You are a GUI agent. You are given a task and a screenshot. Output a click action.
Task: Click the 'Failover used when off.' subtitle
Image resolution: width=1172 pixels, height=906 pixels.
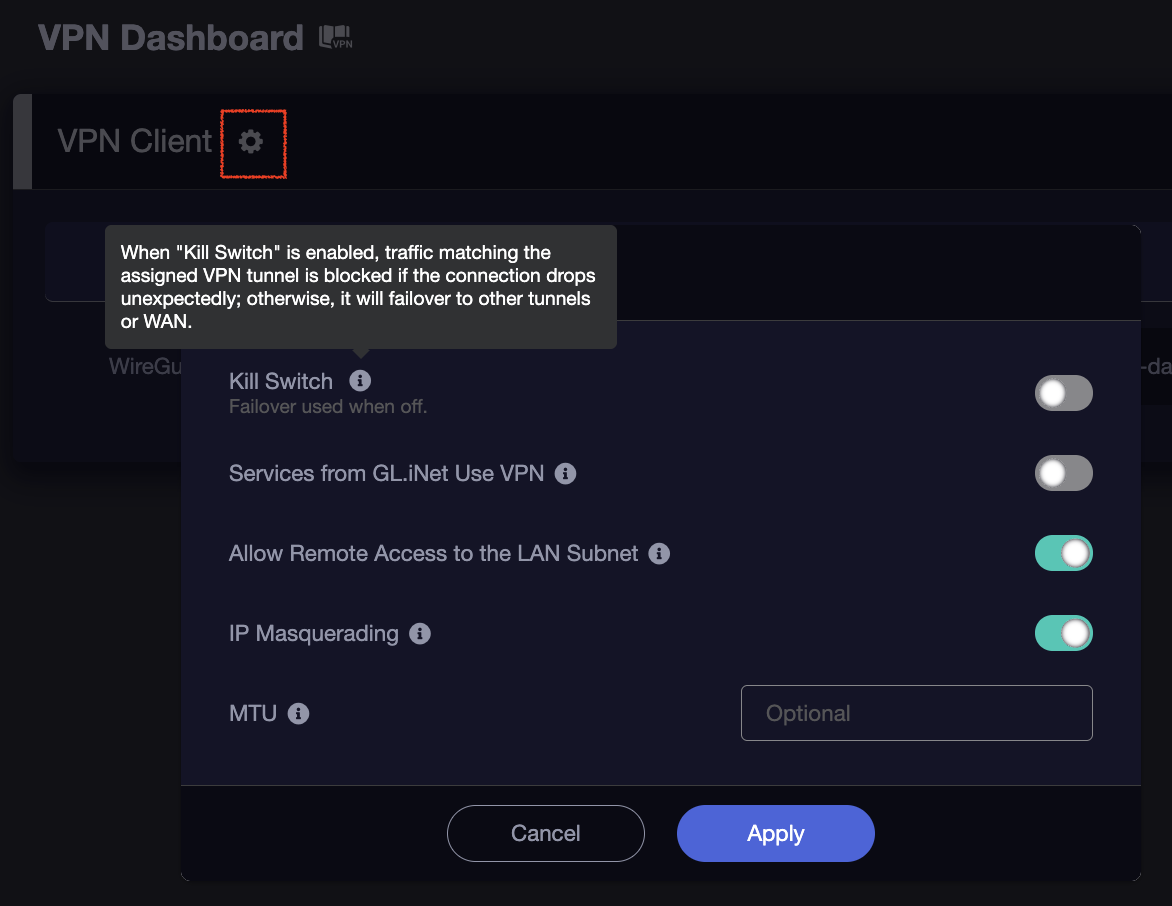tap(328, 407)
